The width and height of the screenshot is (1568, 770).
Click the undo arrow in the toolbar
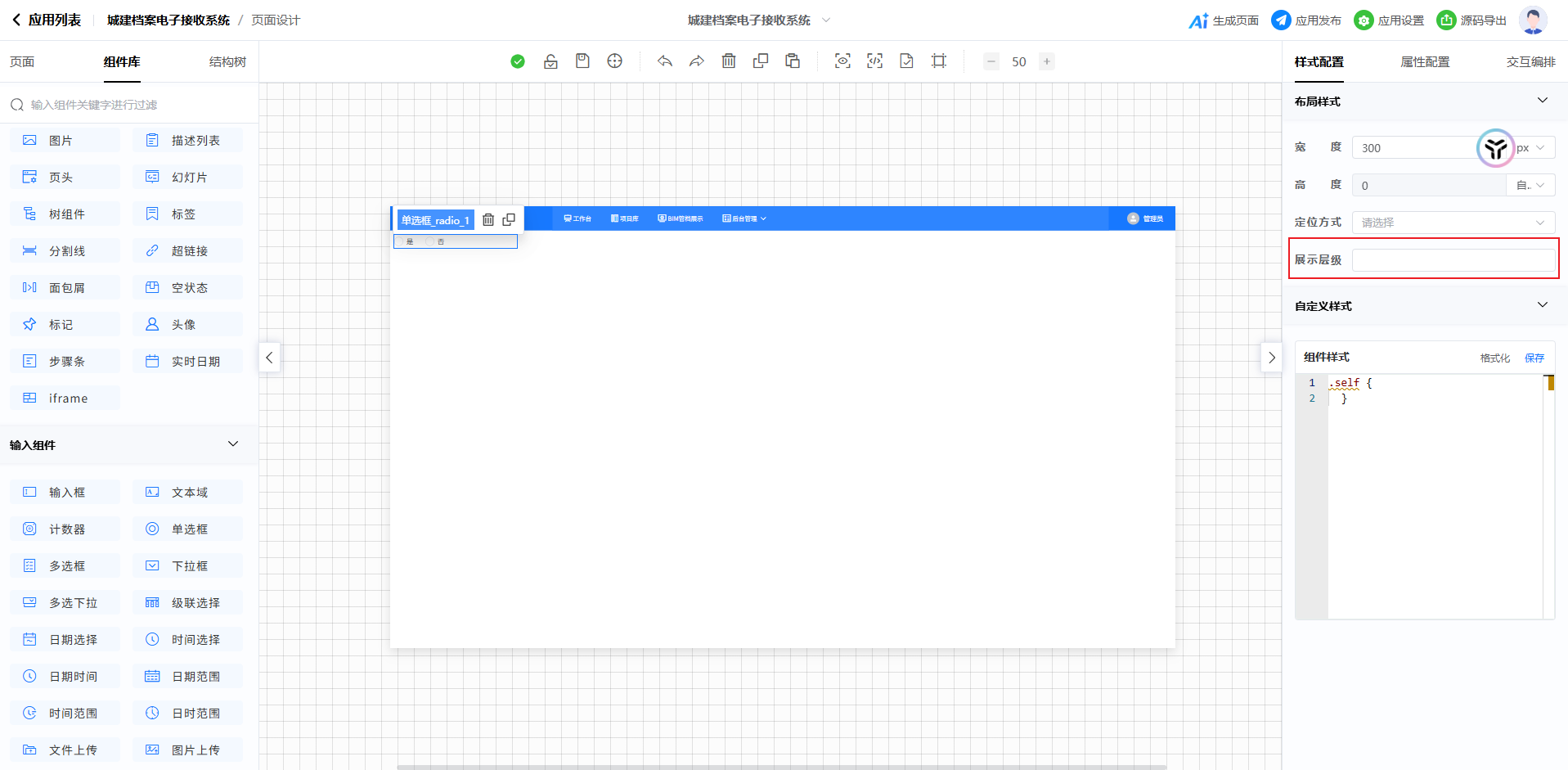[x=664, y=61]
